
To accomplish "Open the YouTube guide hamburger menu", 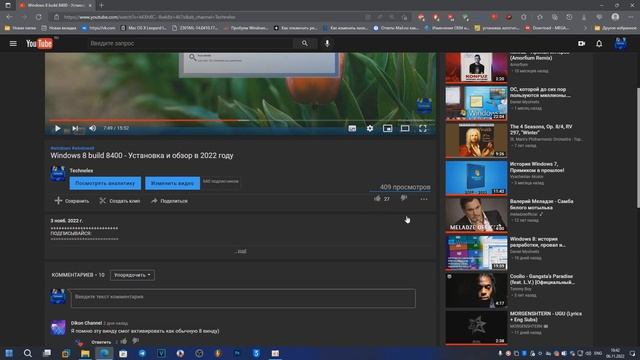I will 13,43.
